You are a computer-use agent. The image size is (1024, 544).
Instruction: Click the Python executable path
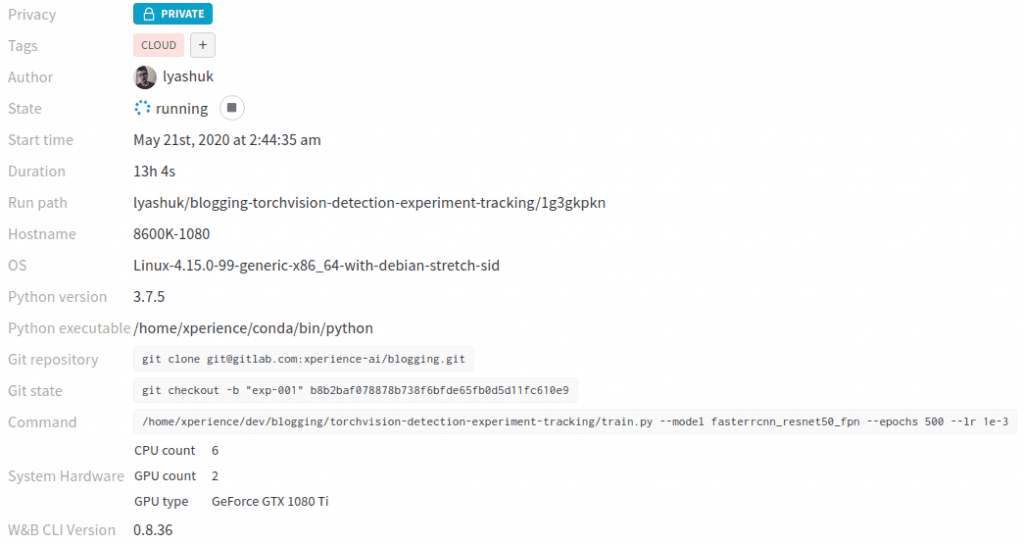tap(253, 328)
